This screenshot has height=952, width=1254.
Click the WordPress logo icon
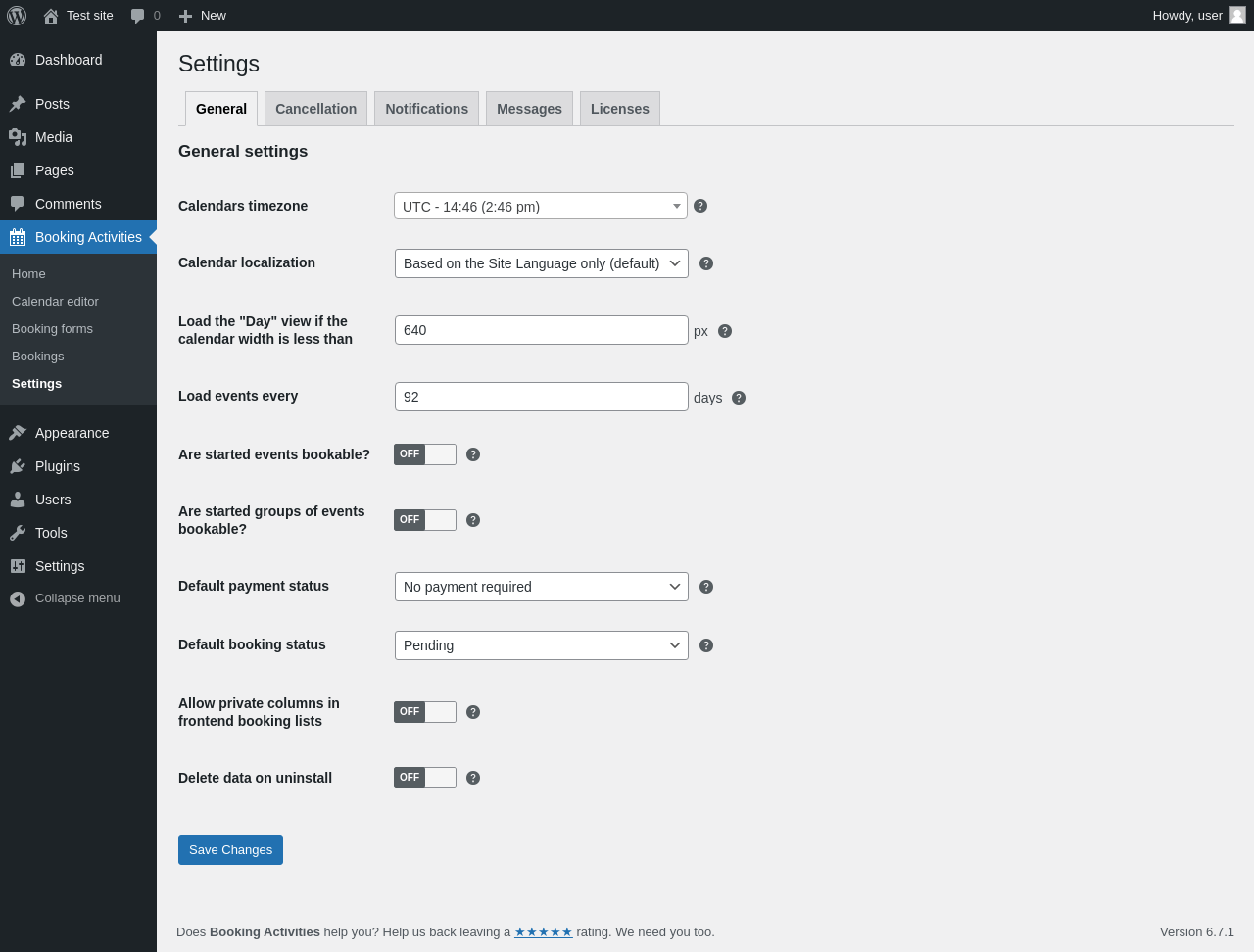click(17, 16)
